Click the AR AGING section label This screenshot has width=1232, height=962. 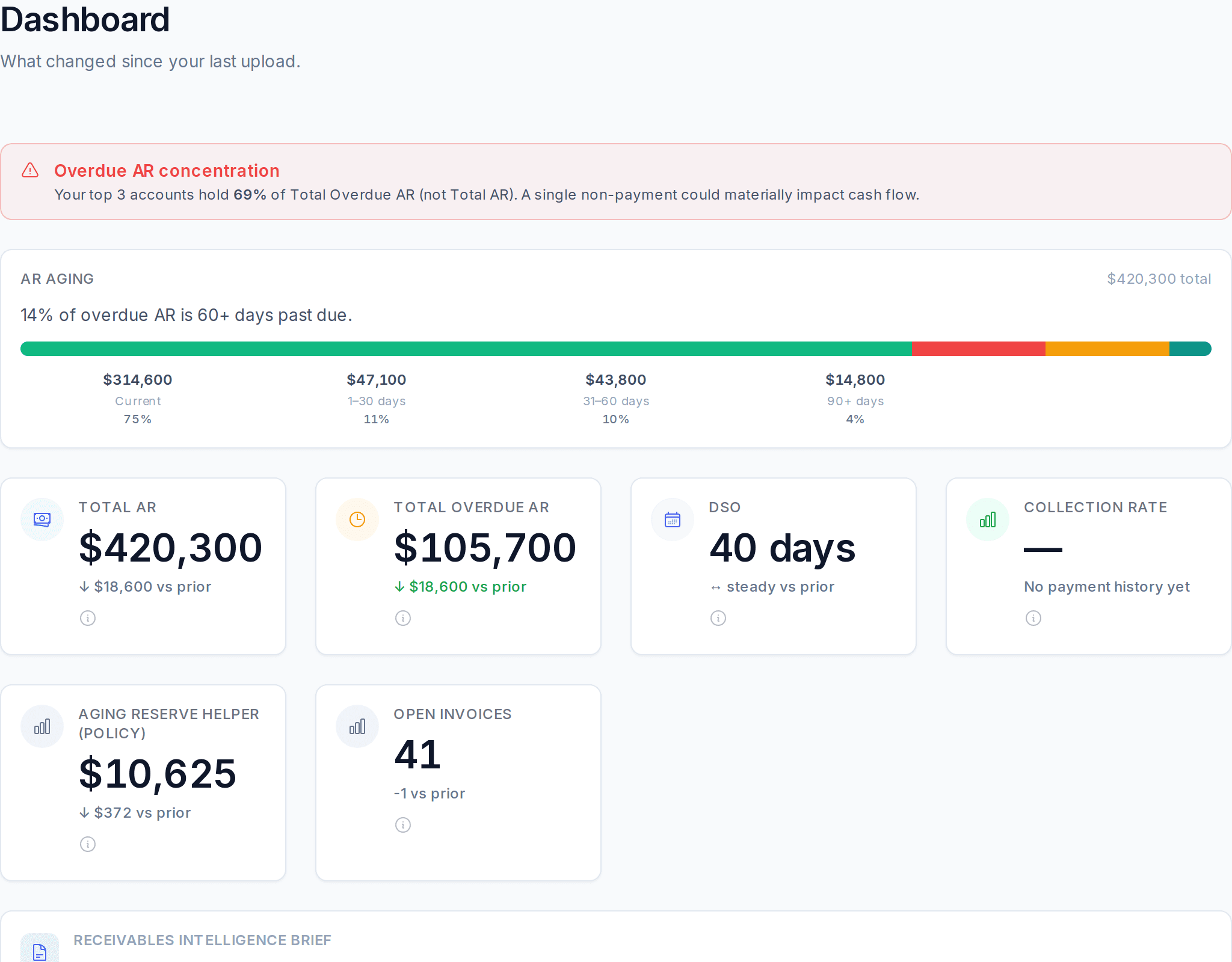coord(57,279)
